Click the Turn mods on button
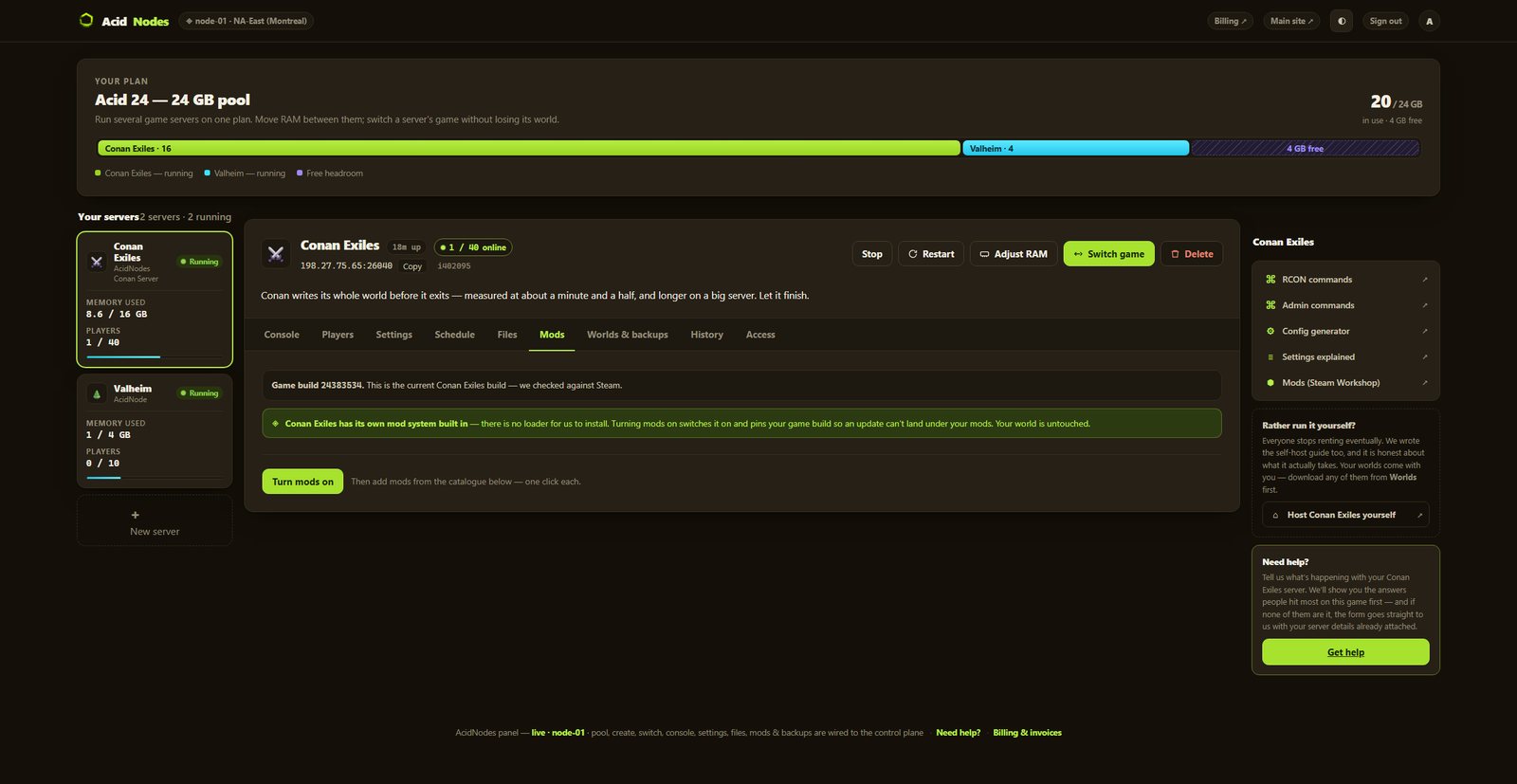Screen dimensions: 1517x784 (x=302, y=482)
